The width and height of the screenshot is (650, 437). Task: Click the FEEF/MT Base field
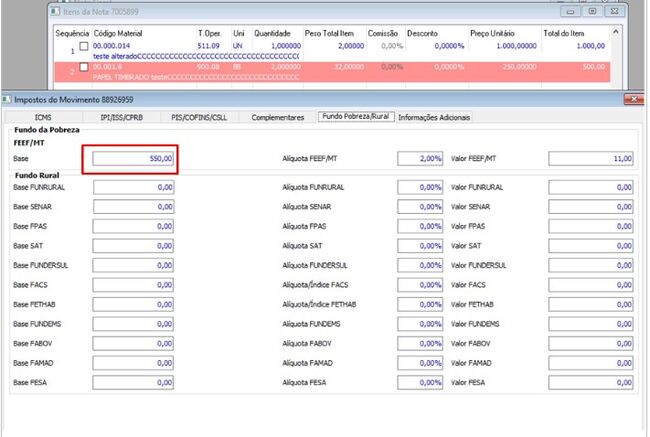point(133,158)
